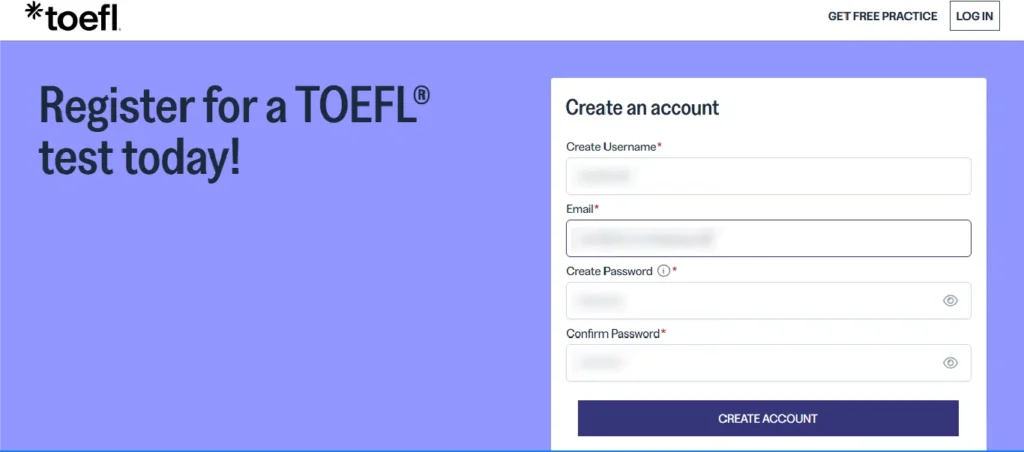The image size is (1024, 452).
Task: Toggle visibility eye in Confirm Password field
Action: pos(950,363)
